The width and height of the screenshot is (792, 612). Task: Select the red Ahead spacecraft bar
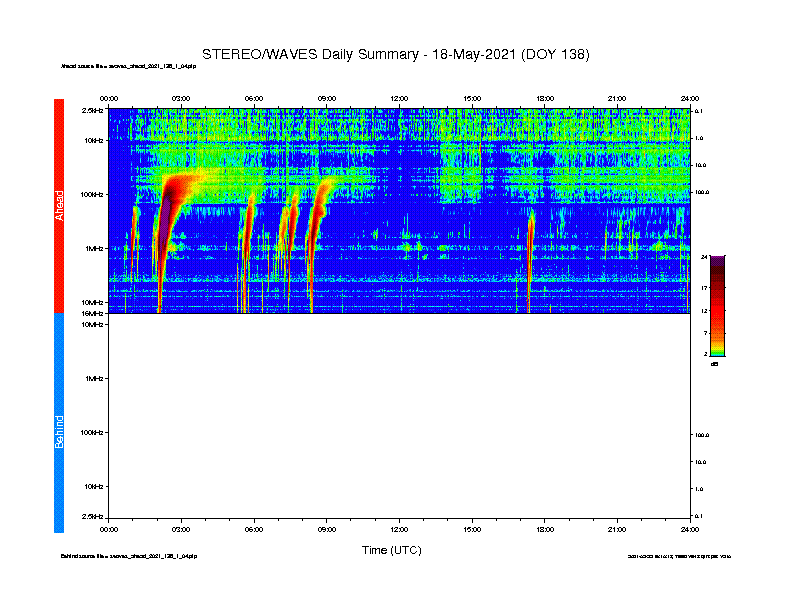[59, 206]
